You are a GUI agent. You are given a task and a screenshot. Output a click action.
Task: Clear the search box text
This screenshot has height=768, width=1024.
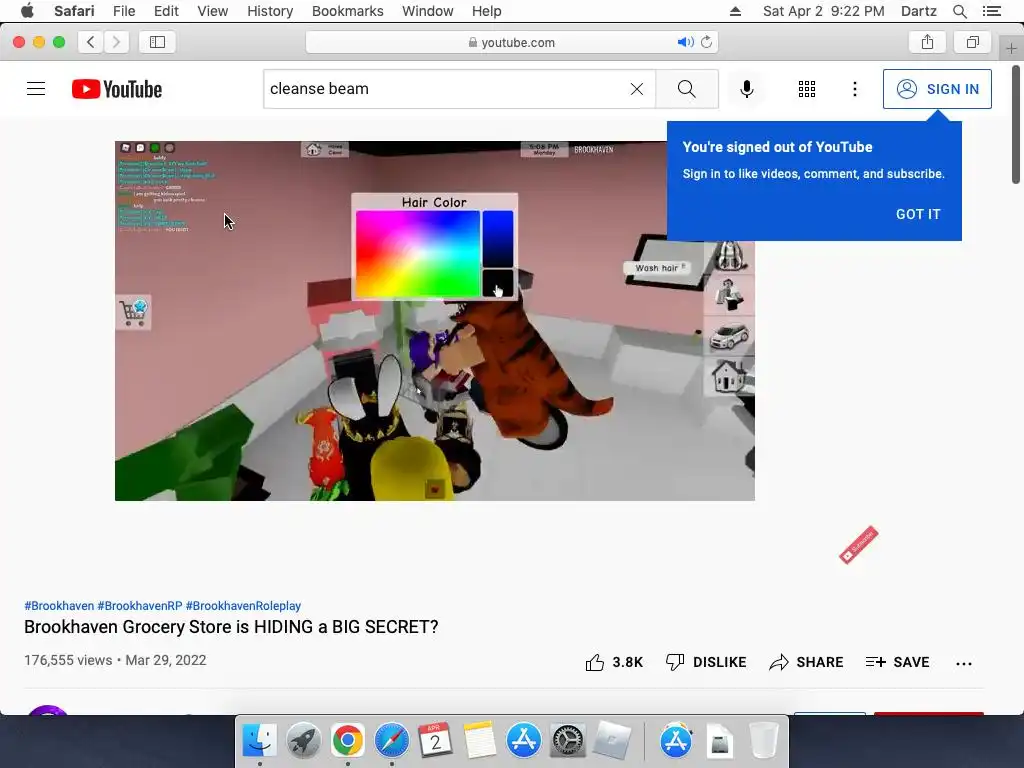click(x=637, y=89)
